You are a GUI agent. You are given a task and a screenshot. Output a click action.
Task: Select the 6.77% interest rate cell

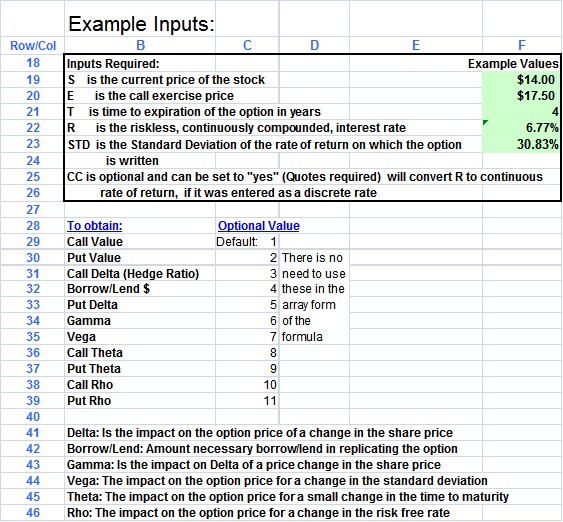tap(521, 127)
